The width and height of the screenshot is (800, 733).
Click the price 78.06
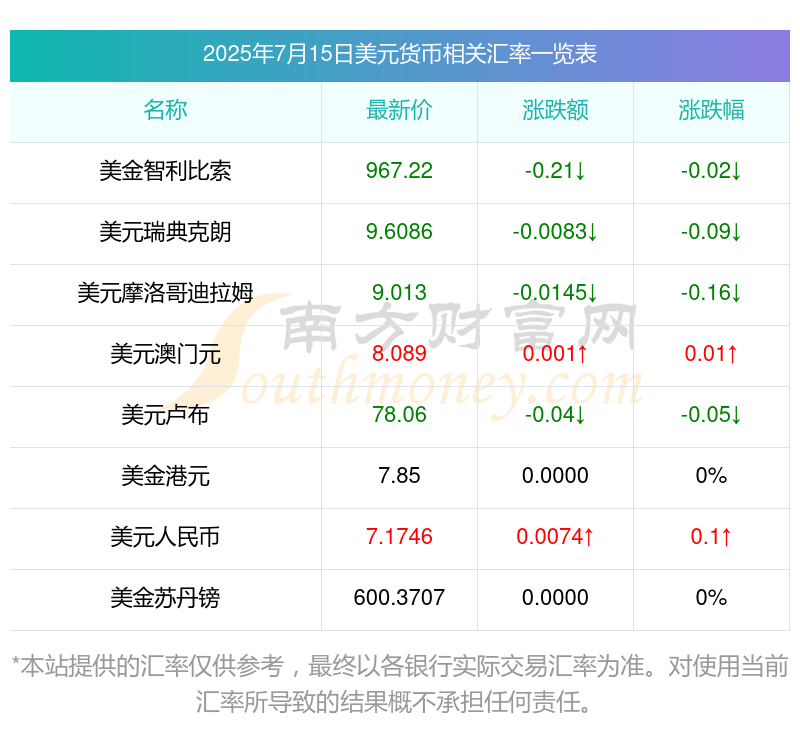point(399,415)
